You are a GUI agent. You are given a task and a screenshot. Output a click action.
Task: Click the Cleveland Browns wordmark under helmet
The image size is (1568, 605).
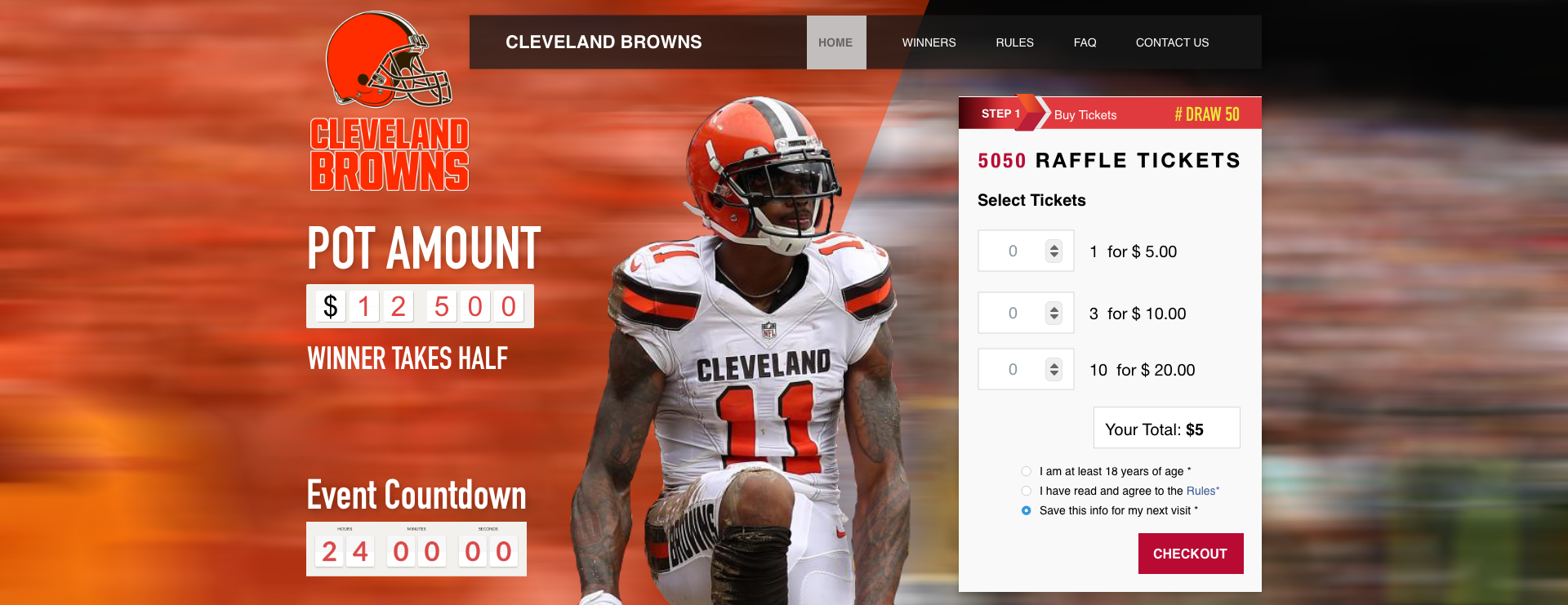[x=390, y=154]
